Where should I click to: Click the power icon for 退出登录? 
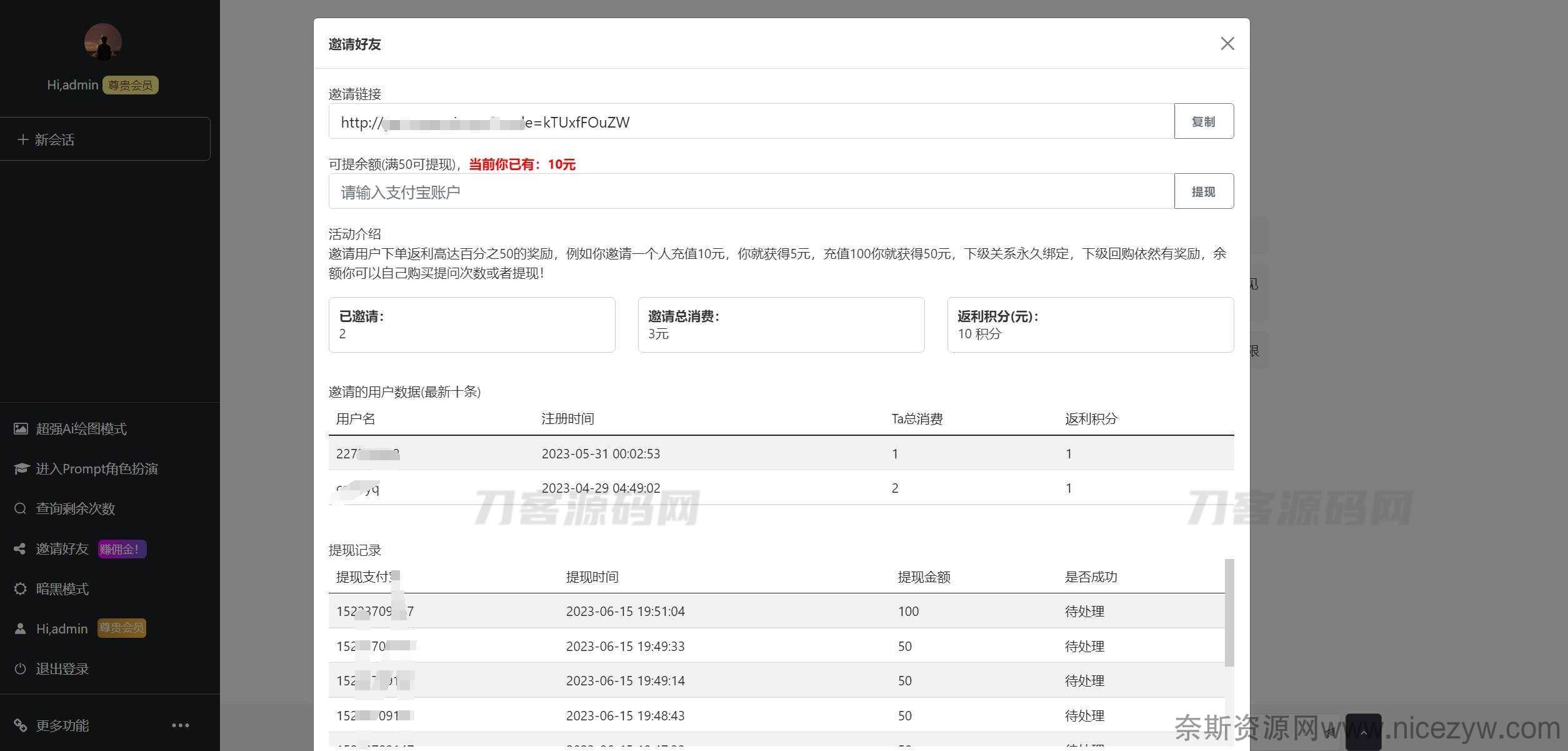(20, 669)
